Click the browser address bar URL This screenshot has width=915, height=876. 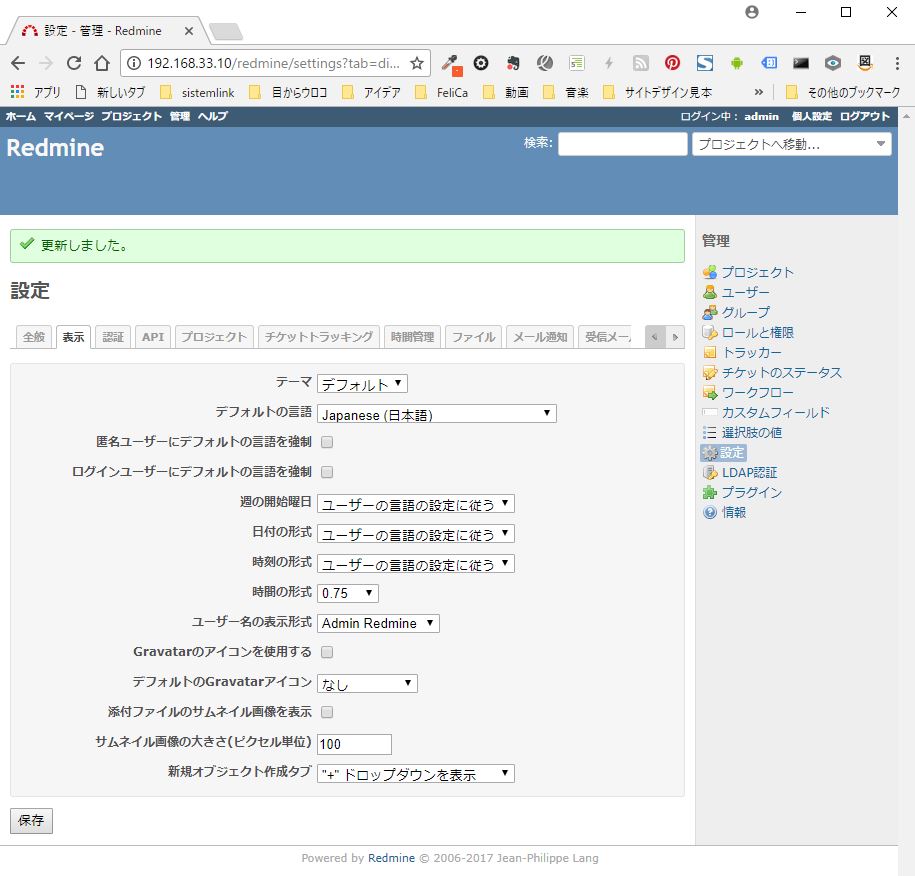273,63
